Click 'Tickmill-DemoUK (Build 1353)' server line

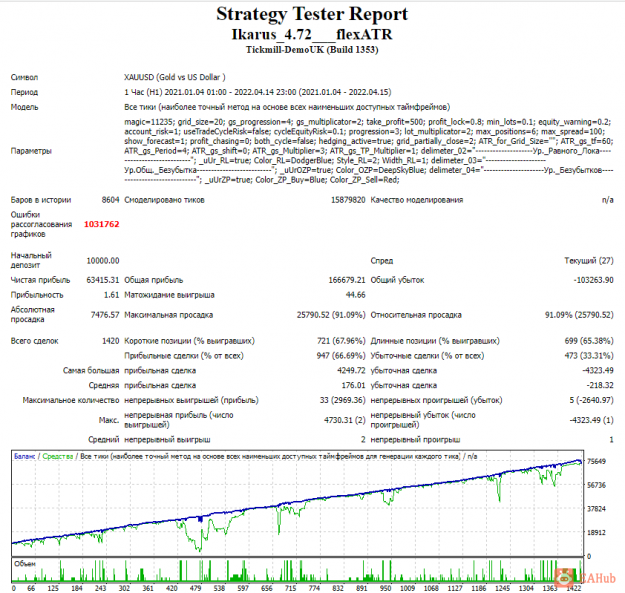[312, 50]
